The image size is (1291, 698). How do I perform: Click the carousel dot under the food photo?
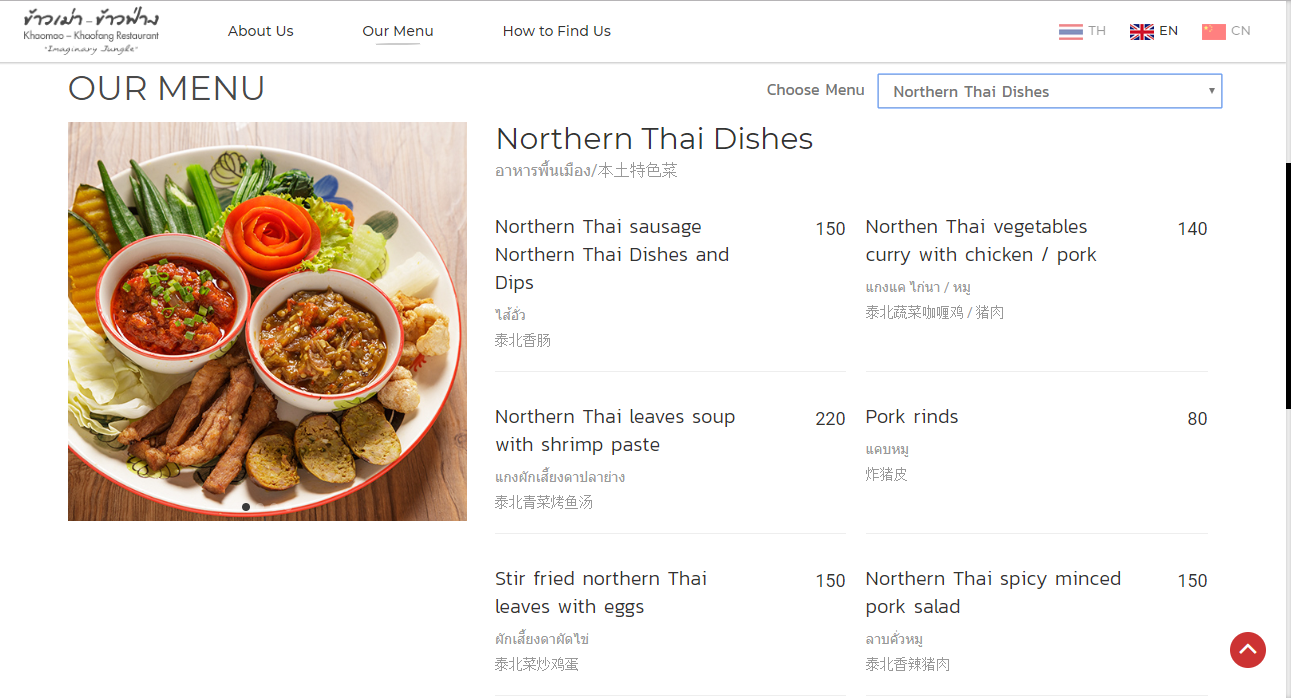tap(246, 507)
